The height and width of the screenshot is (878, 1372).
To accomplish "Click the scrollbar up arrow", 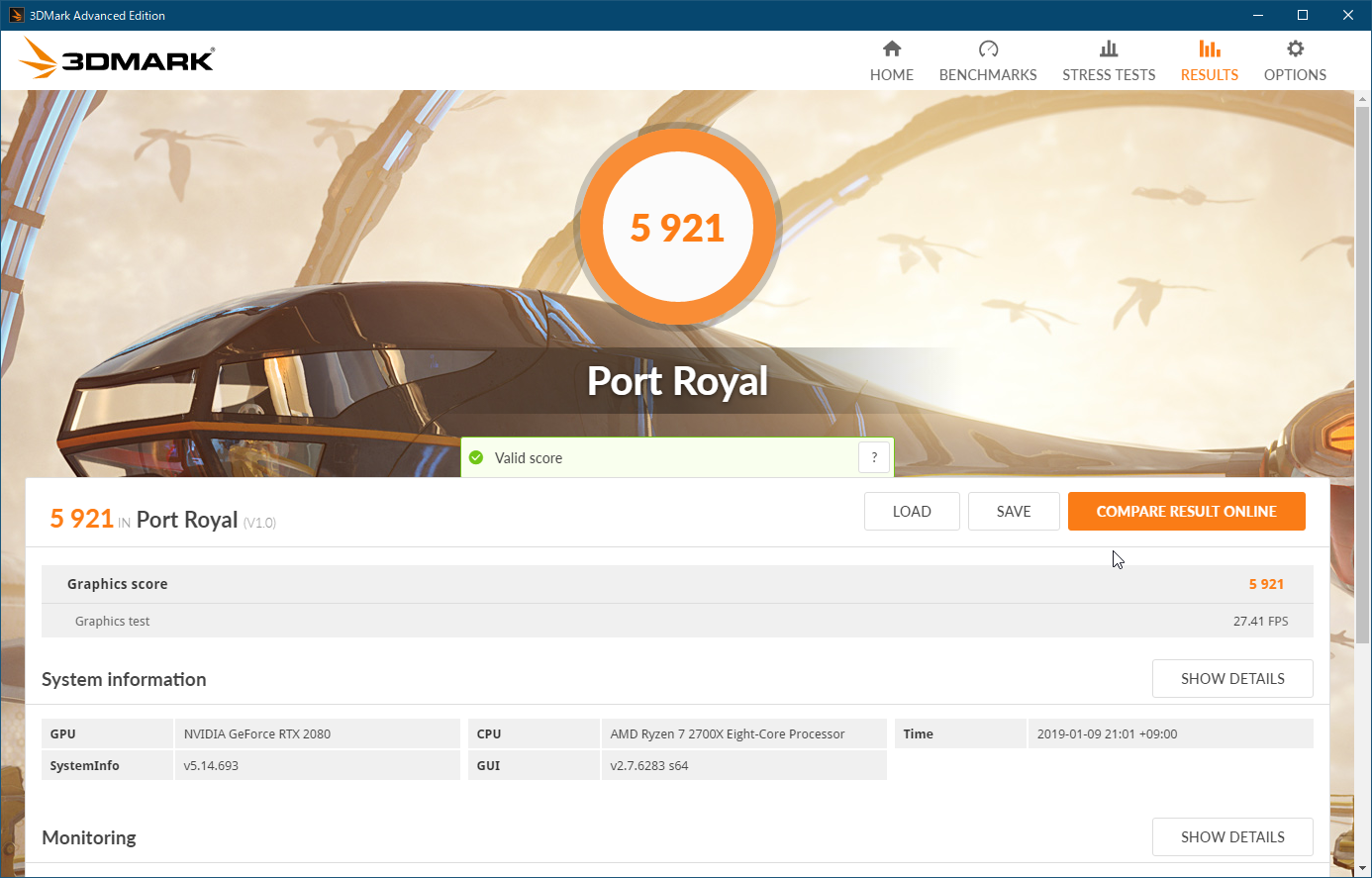I will tap(1362, 99).
